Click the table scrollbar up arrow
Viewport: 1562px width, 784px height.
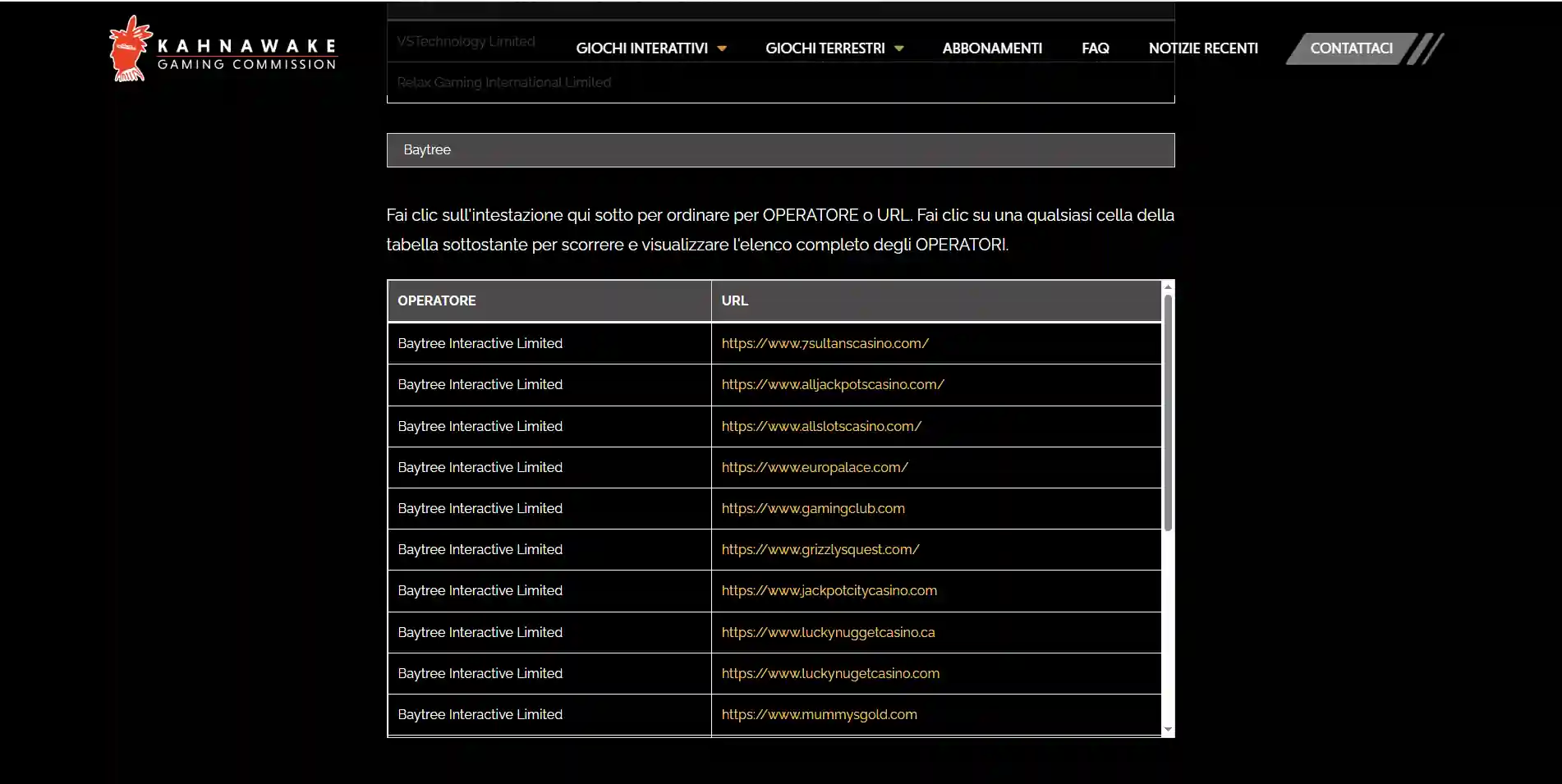pos(1168,287)
